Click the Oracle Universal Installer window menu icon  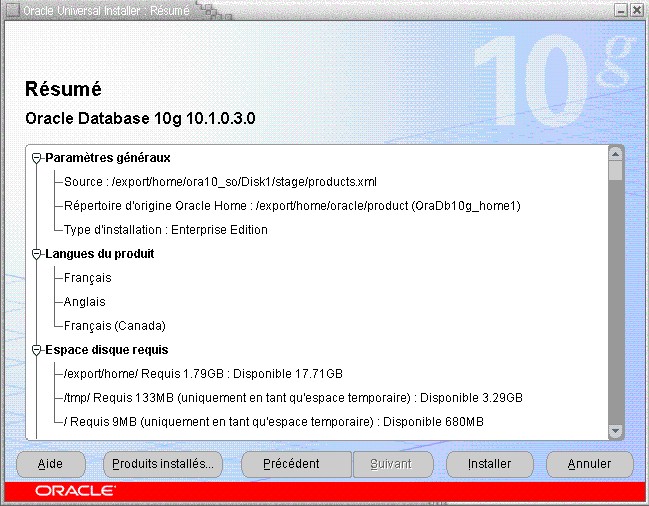pos(11,9)
